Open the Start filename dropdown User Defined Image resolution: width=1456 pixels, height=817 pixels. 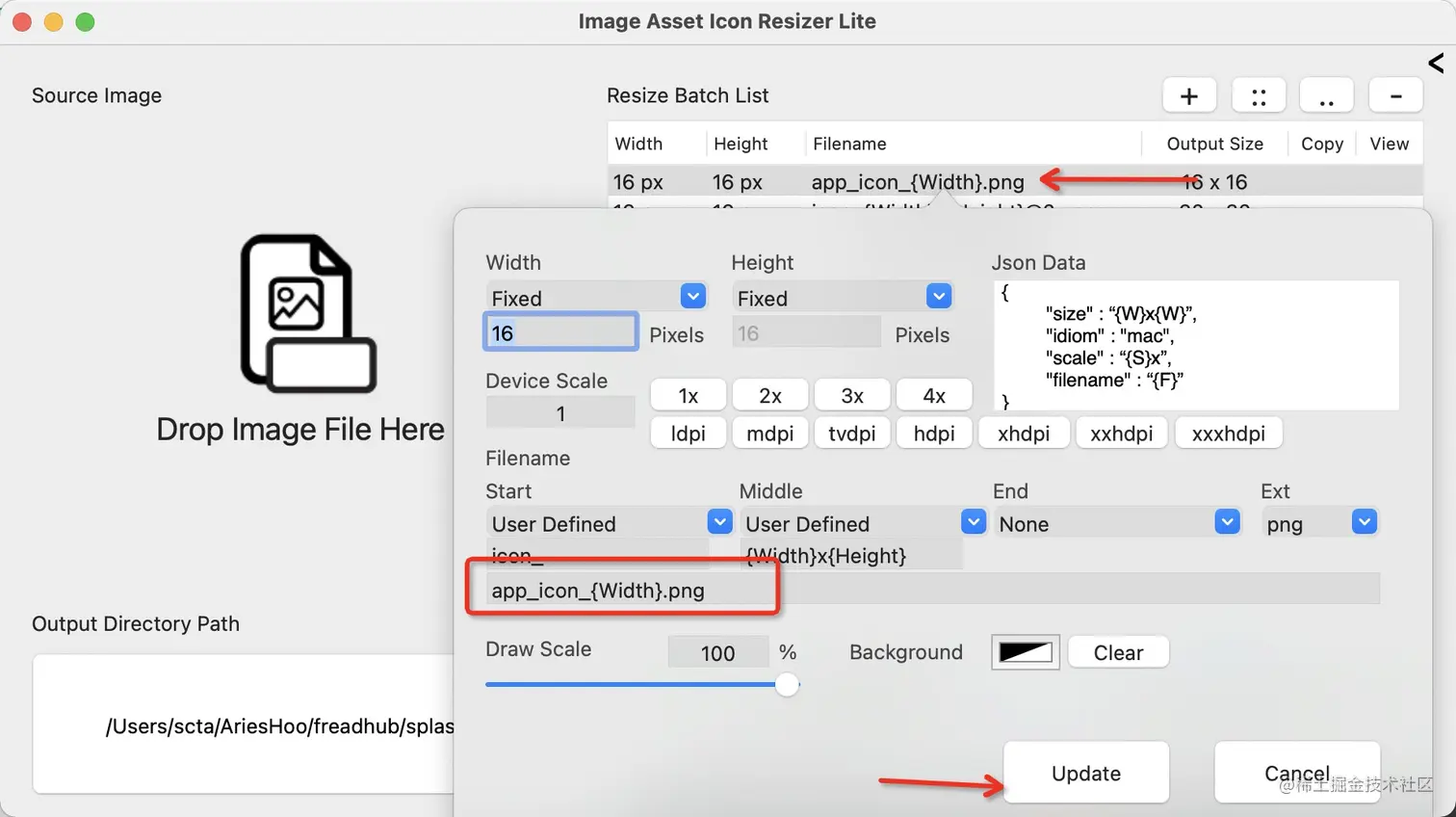coord(610,522)
